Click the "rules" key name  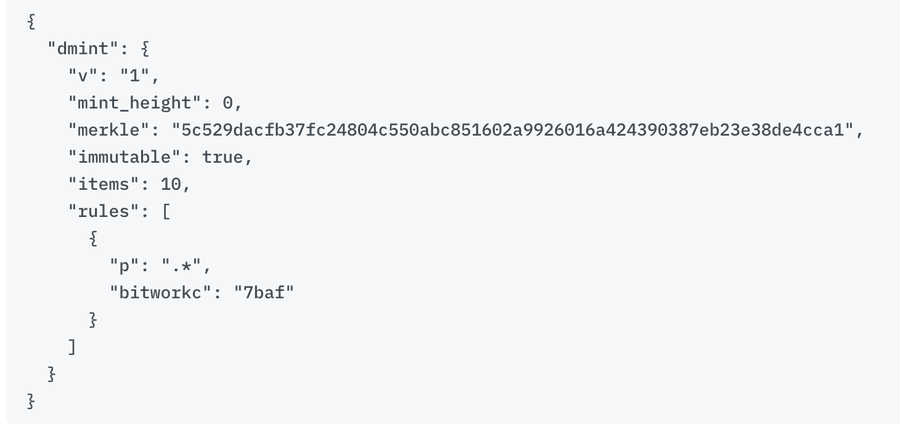pyautogui.click(x=106, y=212)
